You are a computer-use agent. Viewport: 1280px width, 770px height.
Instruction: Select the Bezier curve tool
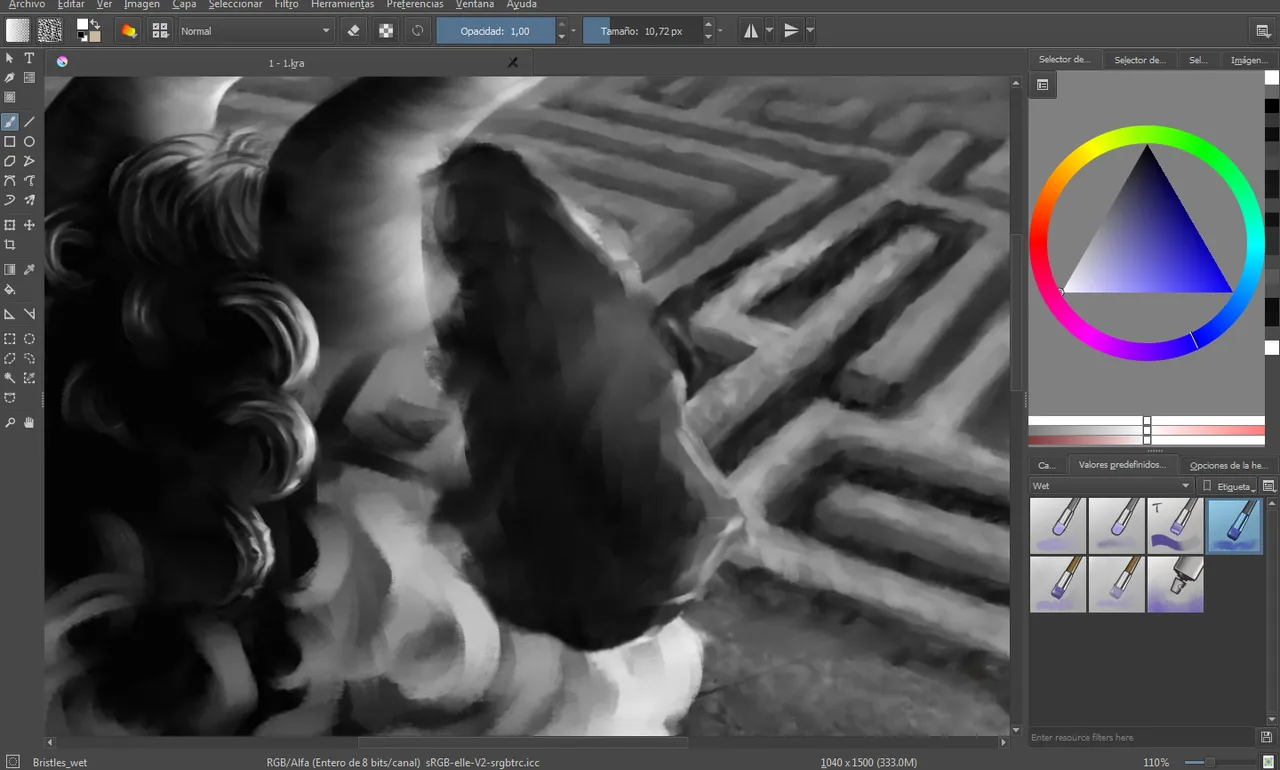10,180
